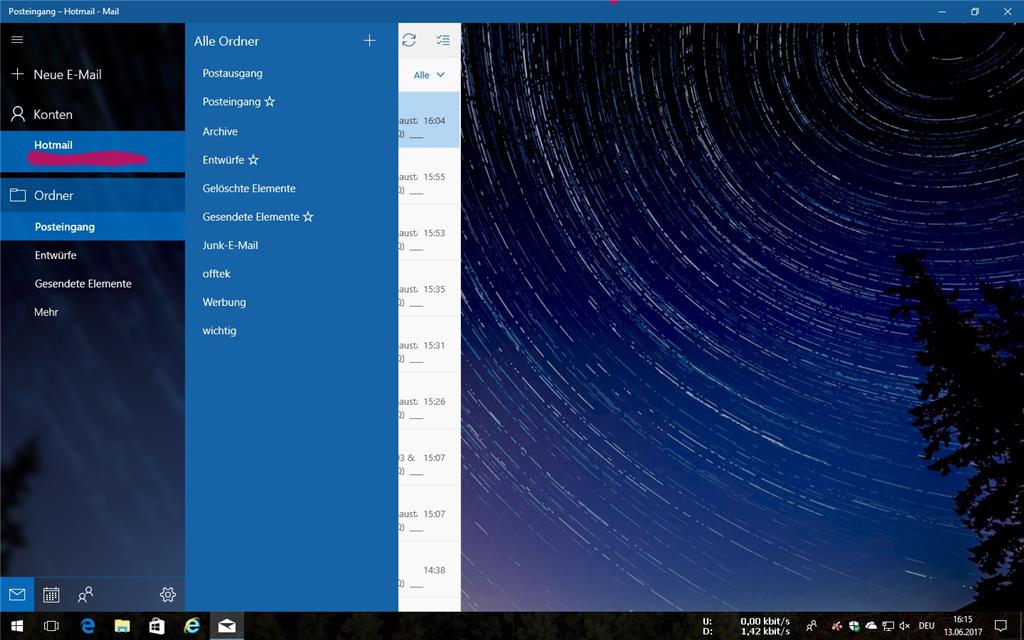This screenshot has width=1024, height=640.
Task: Open the Konten accounts section
Action: pos(92,114)
